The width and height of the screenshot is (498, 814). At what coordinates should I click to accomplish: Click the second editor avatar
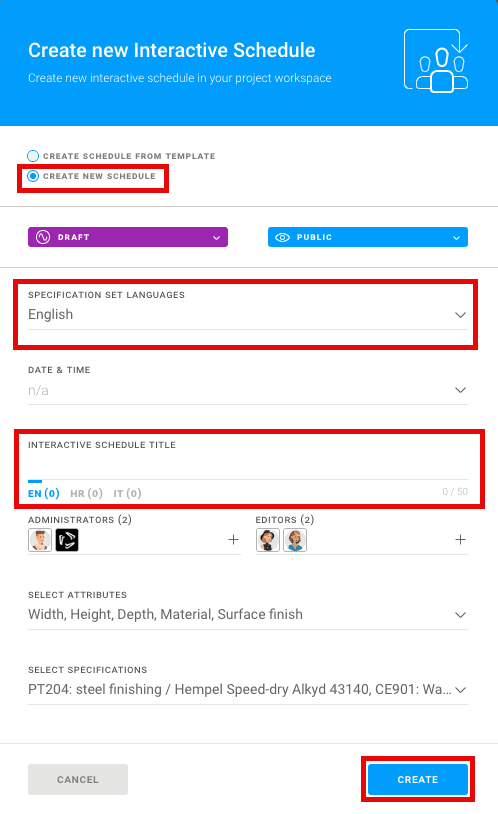pyautogui.click(x=295, y=540)
